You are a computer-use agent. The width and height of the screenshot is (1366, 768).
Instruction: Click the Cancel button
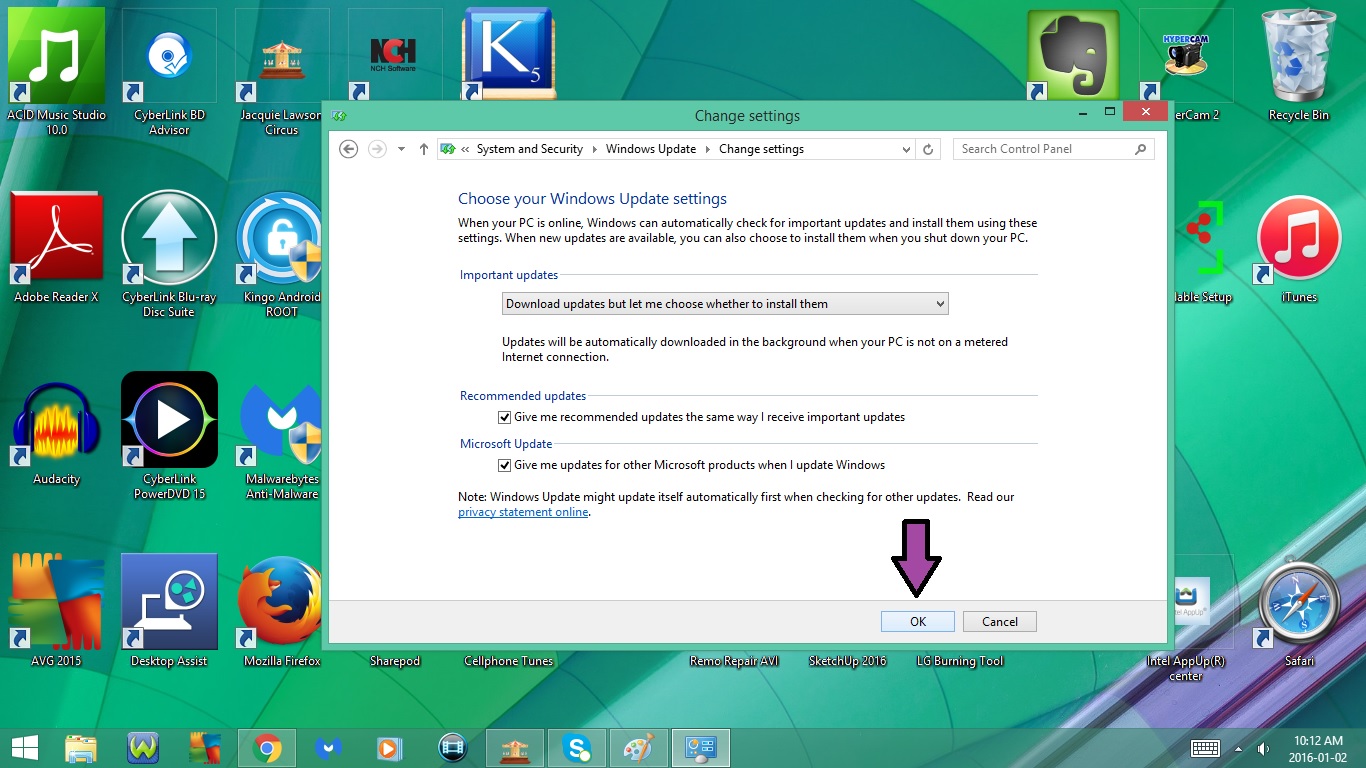(1000, 622)
